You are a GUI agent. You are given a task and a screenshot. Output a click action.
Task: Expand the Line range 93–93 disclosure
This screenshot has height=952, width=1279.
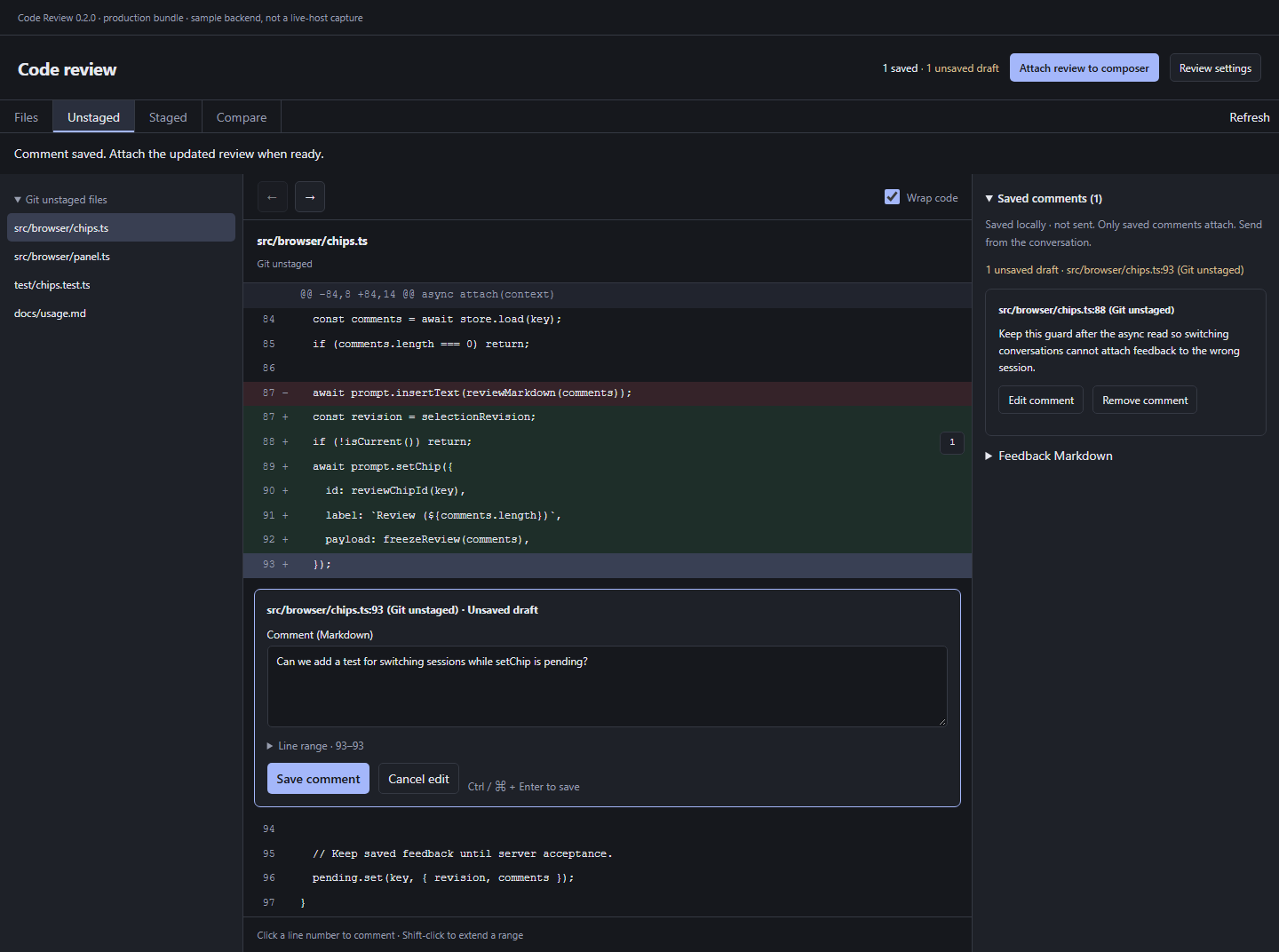[315, 746]
